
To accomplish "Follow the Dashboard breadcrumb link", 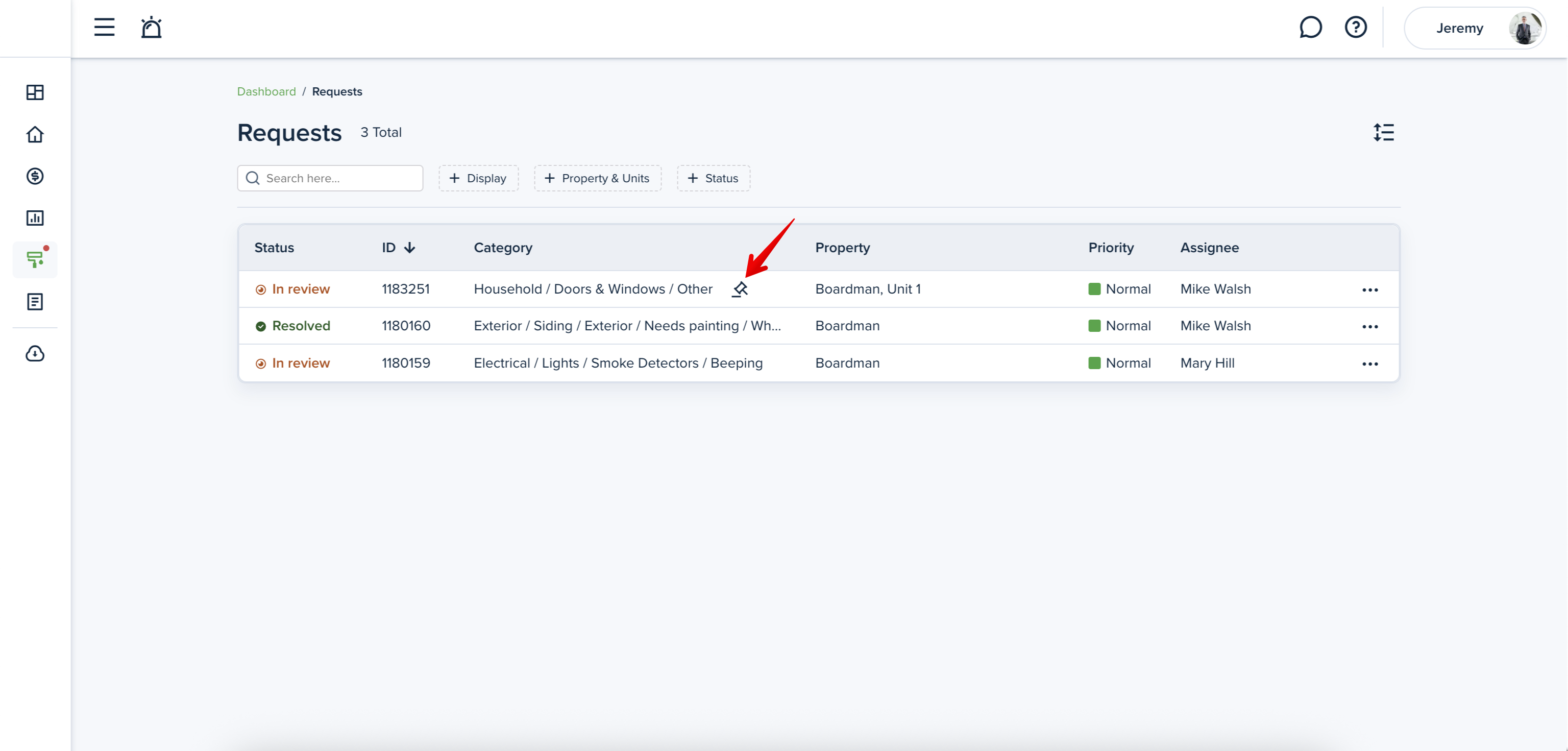I will (266, 91).
